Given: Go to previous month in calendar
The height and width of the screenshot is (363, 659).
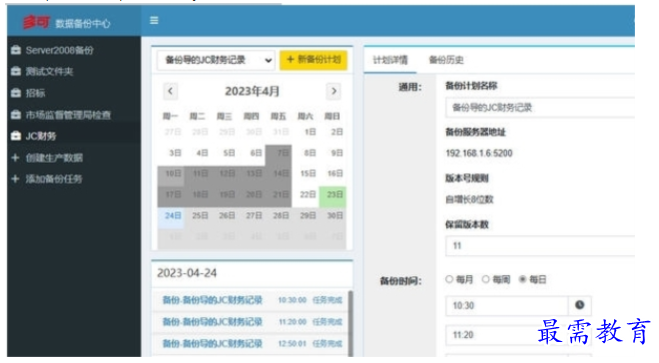Looking at the screenshot, I should coord(170,91).
